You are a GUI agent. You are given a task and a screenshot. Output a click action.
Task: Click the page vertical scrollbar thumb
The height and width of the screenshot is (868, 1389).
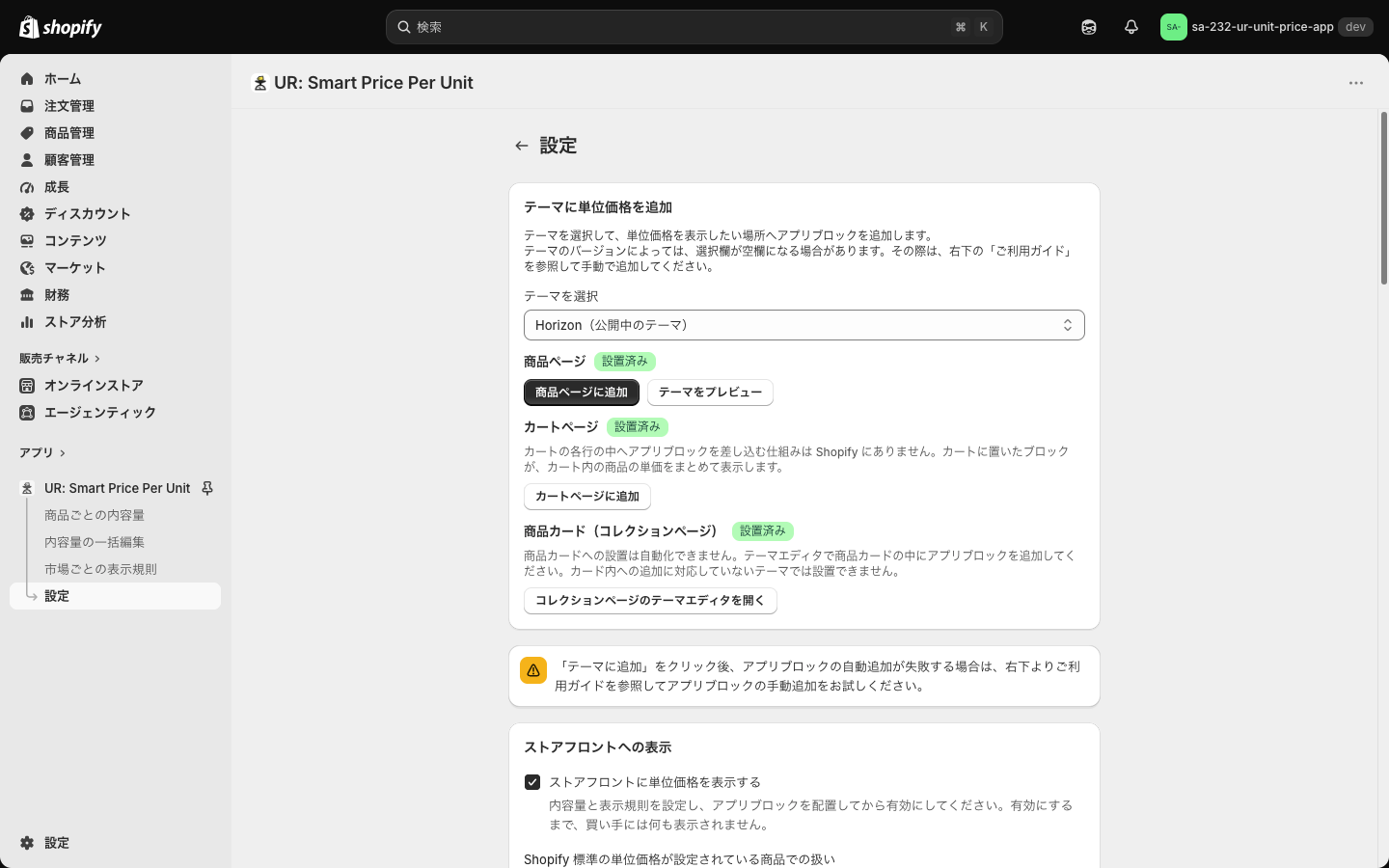tap(1384, 199)
